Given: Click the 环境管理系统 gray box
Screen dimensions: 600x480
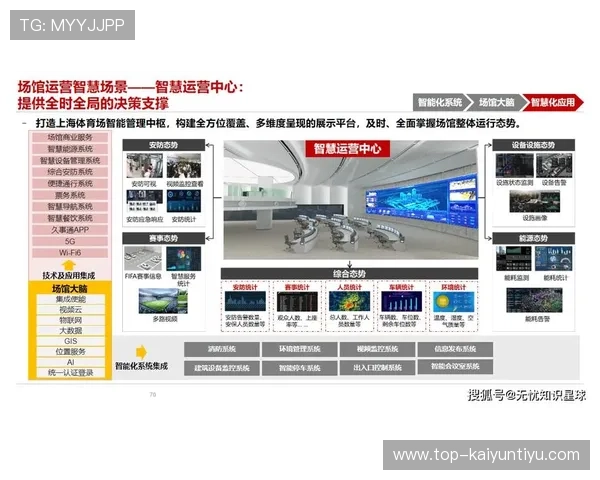Looking at the screenshot, I should point(300,349).
